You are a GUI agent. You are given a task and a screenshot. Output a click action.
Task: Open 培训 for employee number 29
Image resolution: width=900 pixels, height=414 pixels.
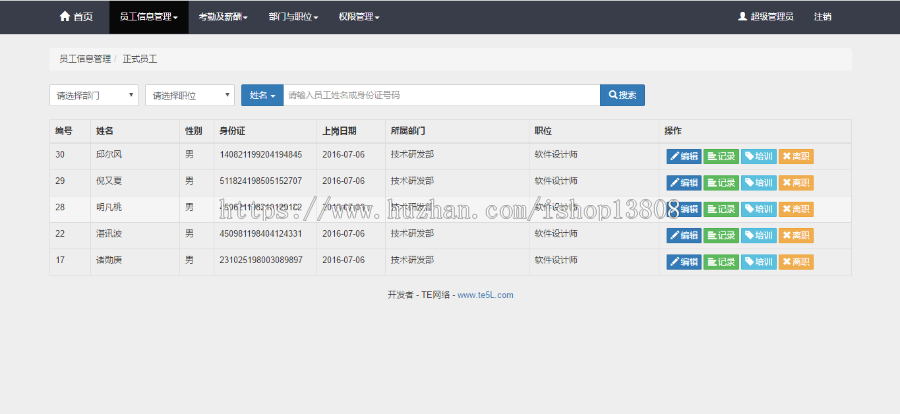coord(759,183)
